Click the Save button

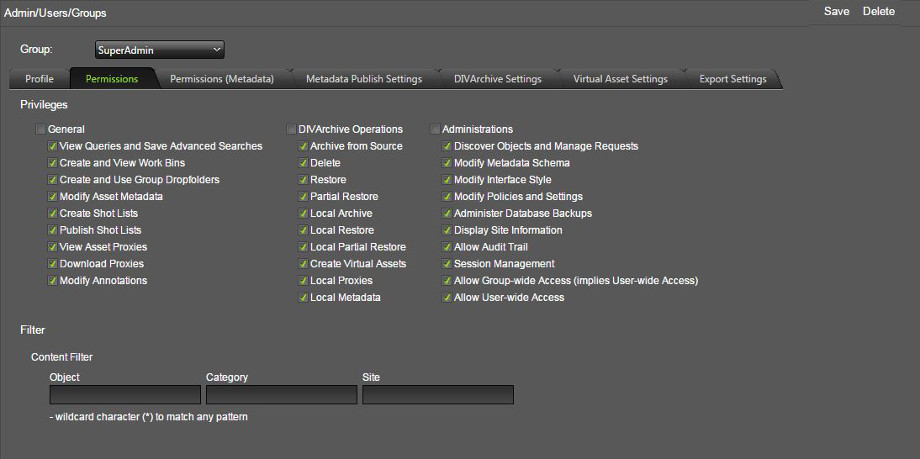(836, 12)
